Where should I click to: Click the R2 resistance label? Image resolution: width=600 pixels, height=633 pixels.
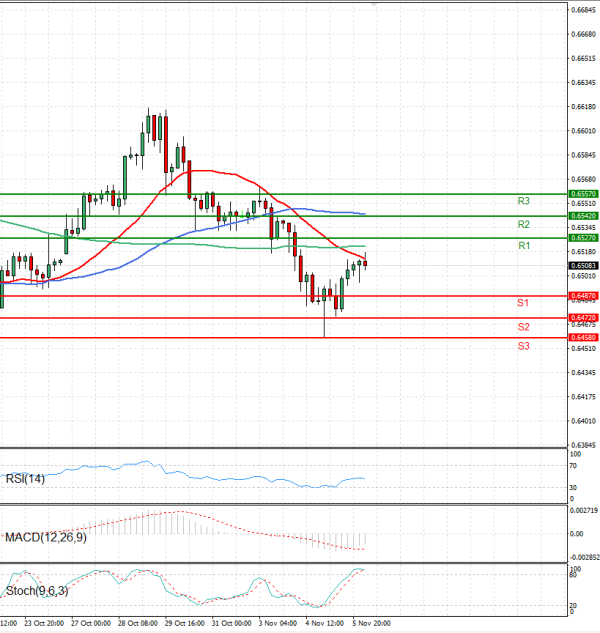point(523,224)
